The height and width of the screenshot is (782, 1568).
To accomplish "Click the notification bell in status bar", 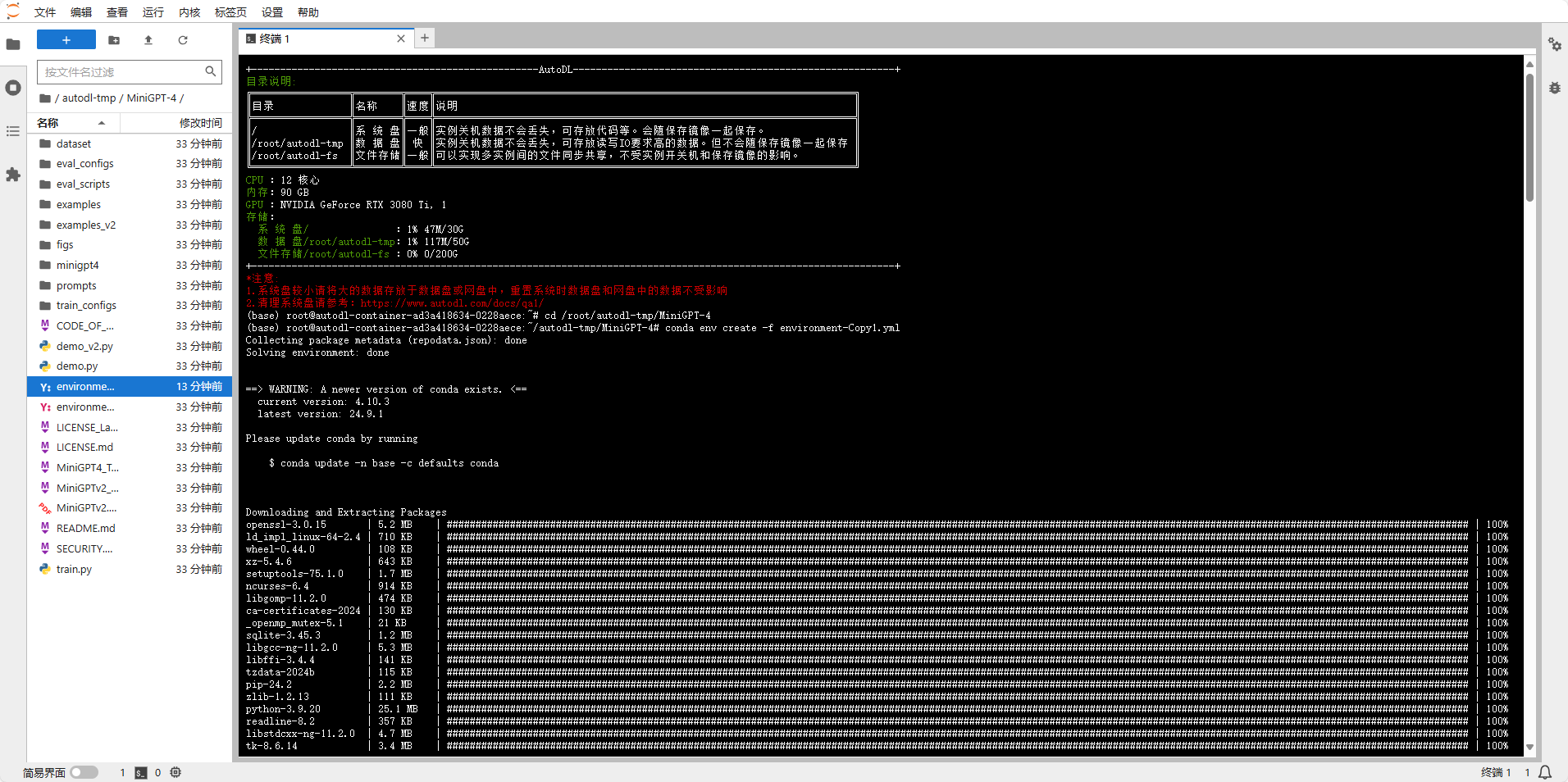I will coord(1545,772).
